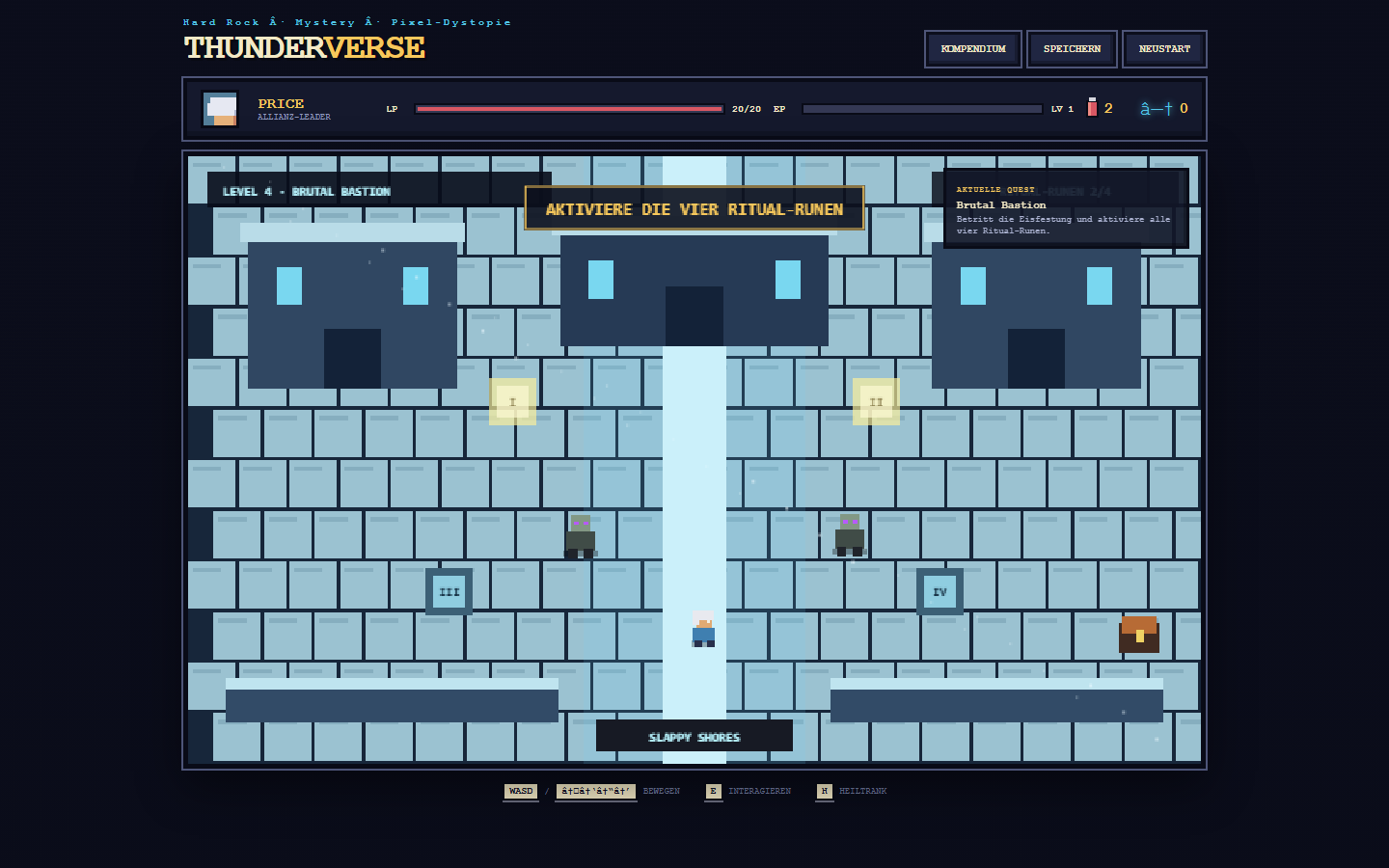
Task: Click the '20/20' LP value
Action: (x=747, y=109)
